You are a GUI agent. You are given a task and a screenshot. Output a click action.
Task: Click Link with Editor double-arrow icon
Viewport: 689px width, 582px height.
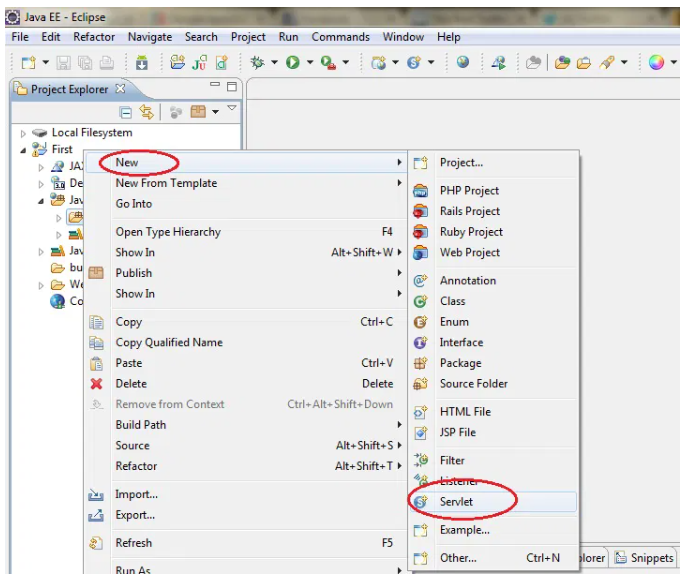pyautogui.click(x=147, y=112)
